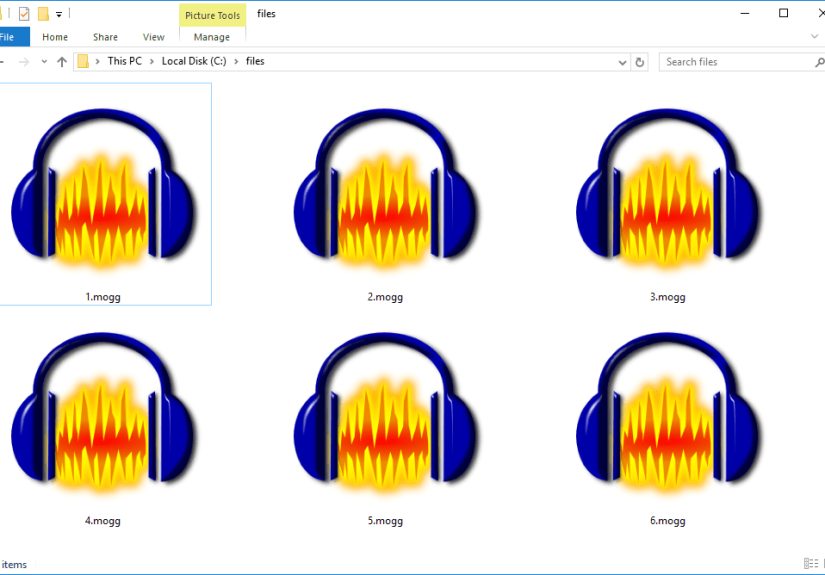
Task: Click the Picture Tools contextual tab
Action: (x=213, y=15)
